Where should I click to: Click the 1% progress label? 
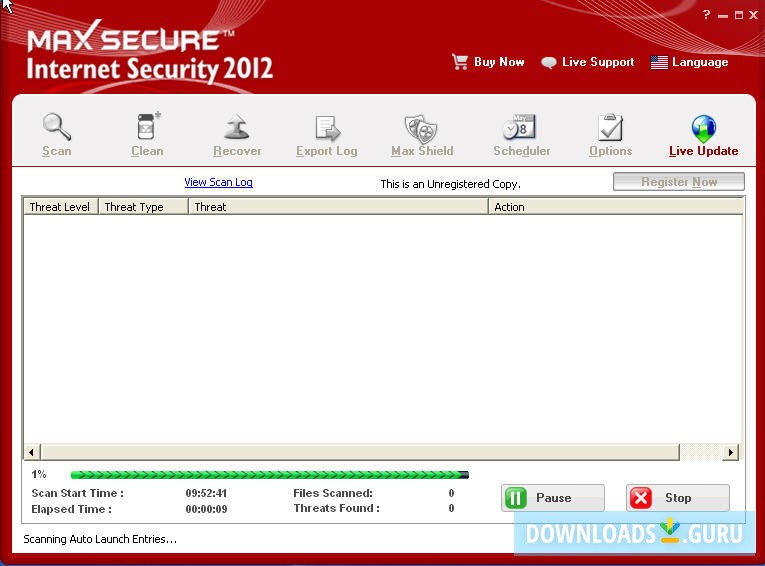click(39, 474)
